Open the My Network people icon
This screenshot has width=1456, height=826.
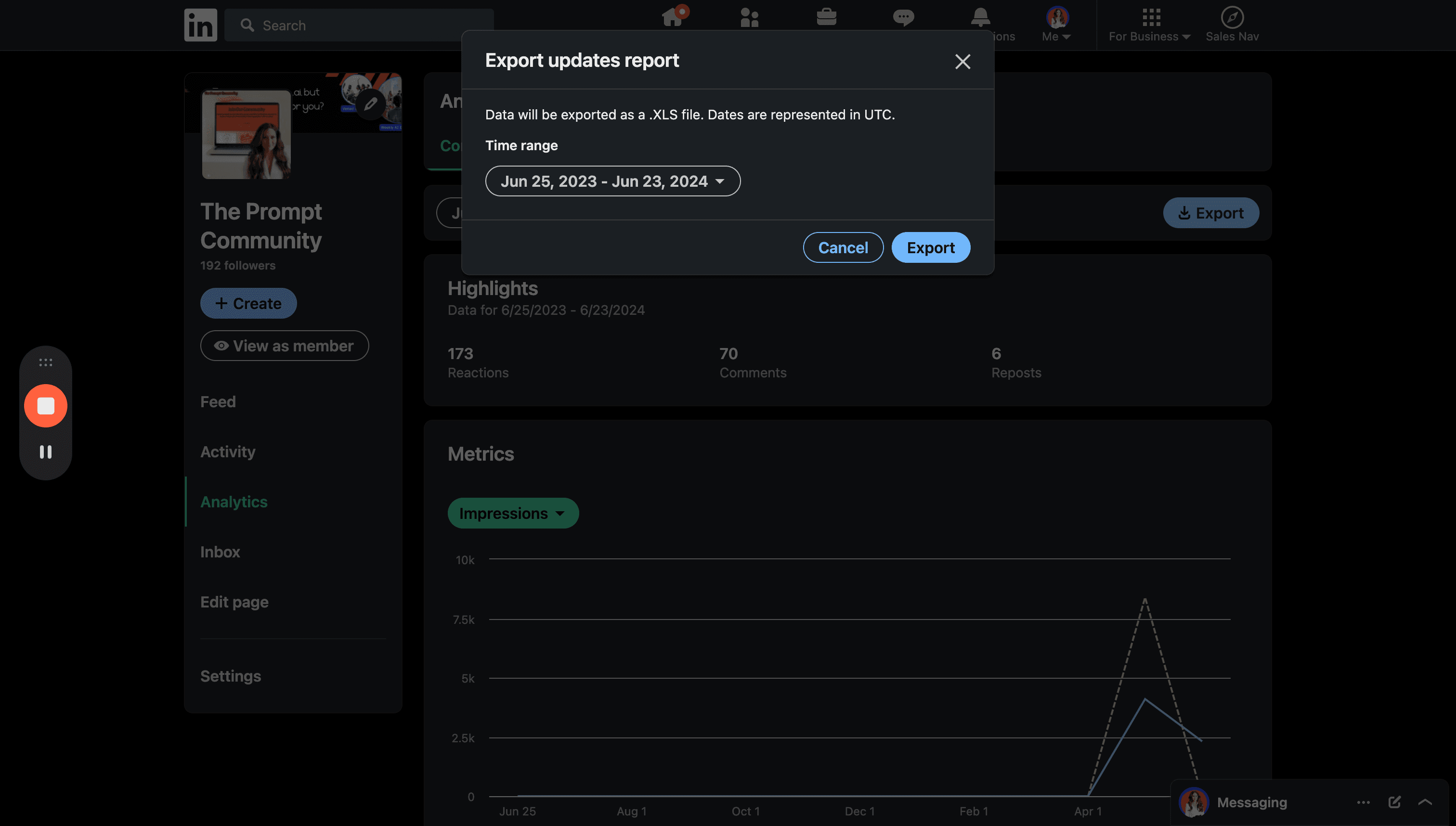(749, 18)
